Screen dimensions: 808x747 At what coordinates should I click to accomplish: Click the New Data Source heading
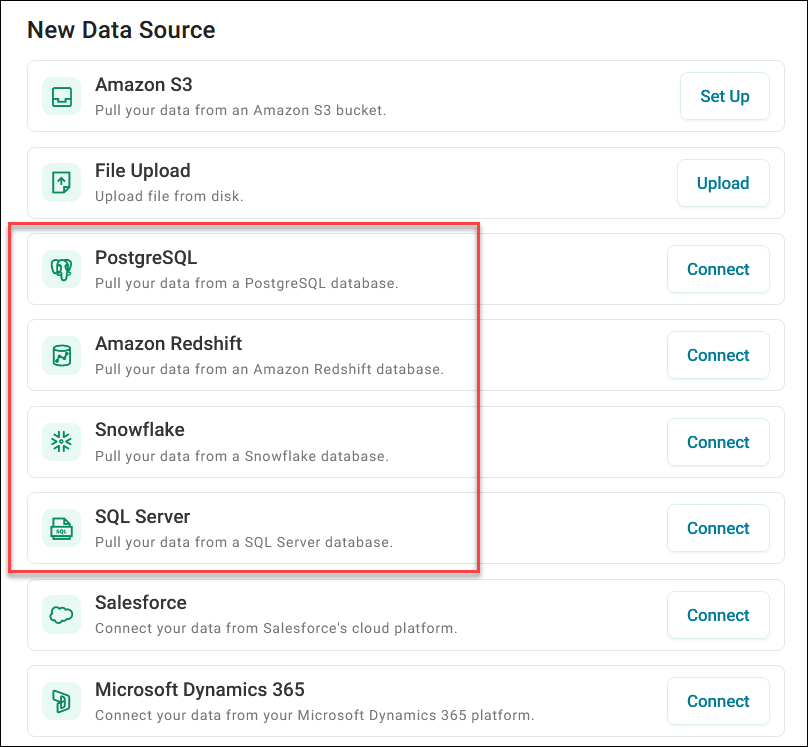pos(121,30)
